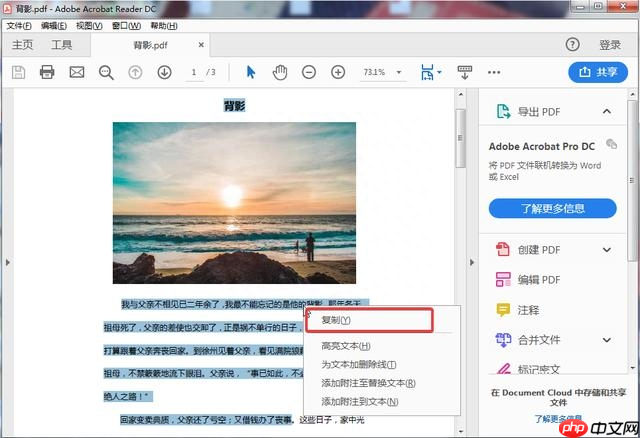640x438 pixels.
Task: Click the 登录 sign-in link
Action: 610,45
